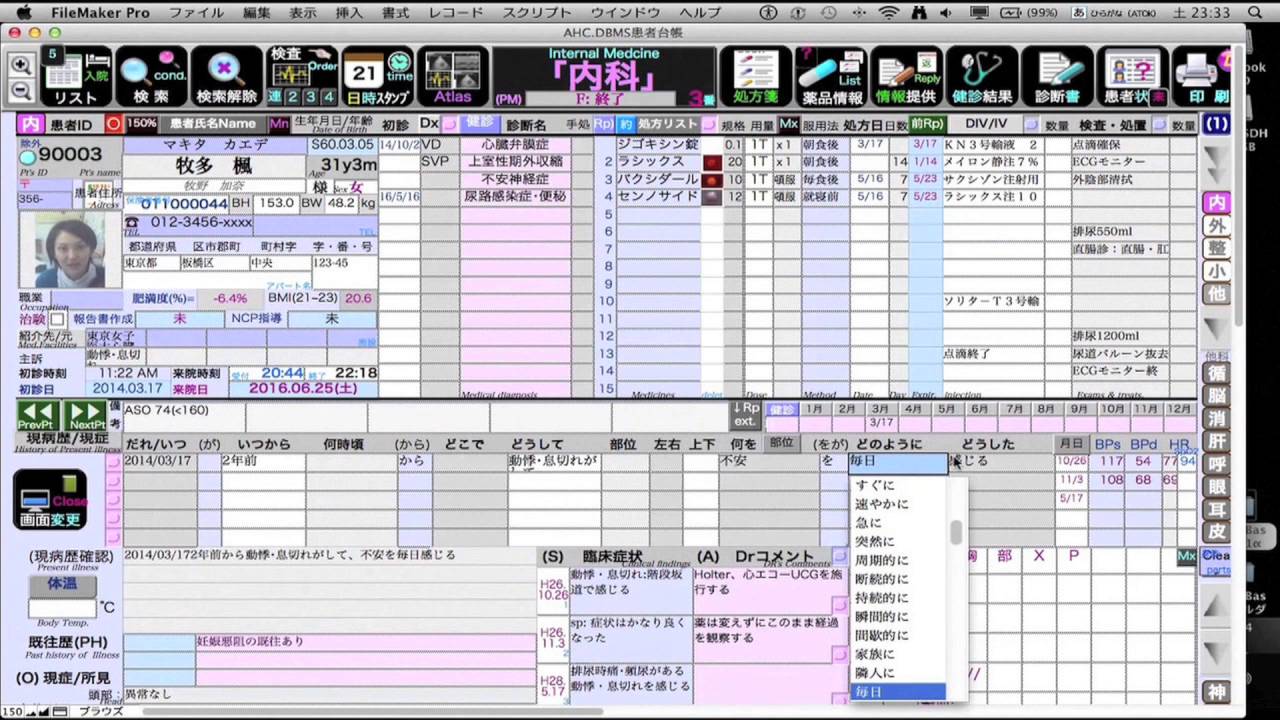Select highlighted 毎日 in dropdown list

click(x=897, y=692)
